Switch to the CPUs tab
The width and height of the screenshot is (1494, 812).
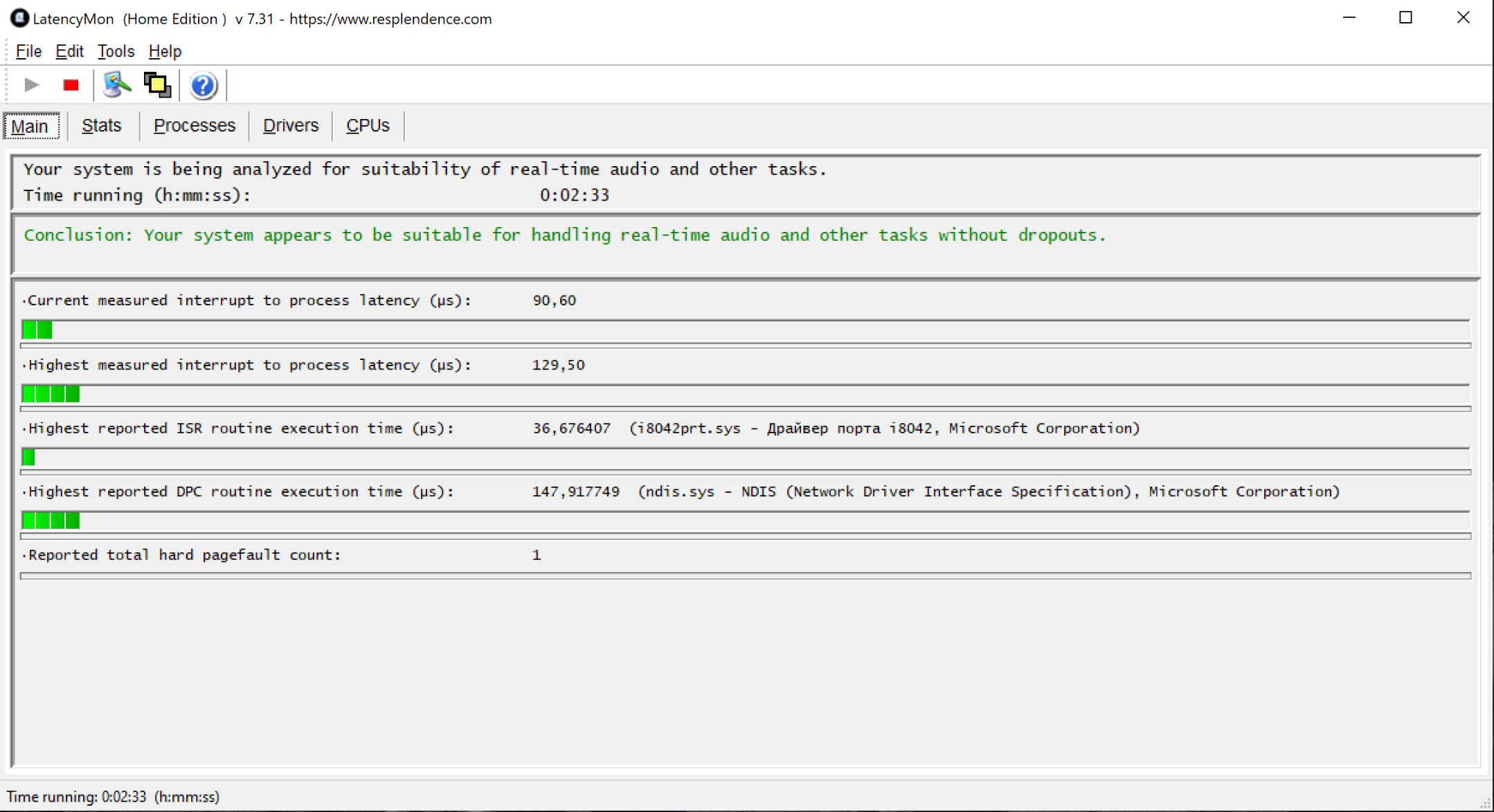coord(368,125)
